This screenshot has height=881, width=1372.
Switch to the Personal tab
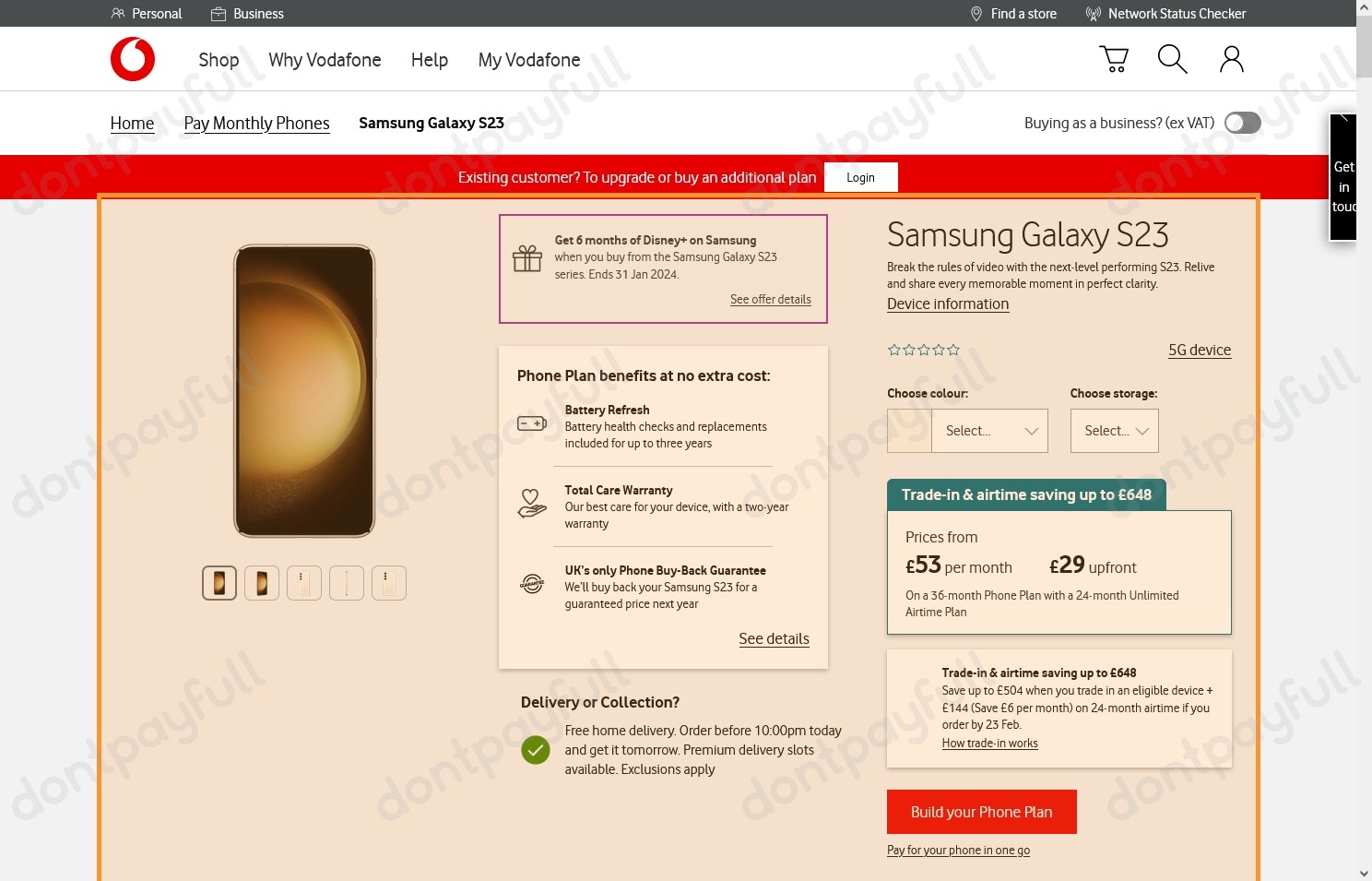tap(147, 14)
